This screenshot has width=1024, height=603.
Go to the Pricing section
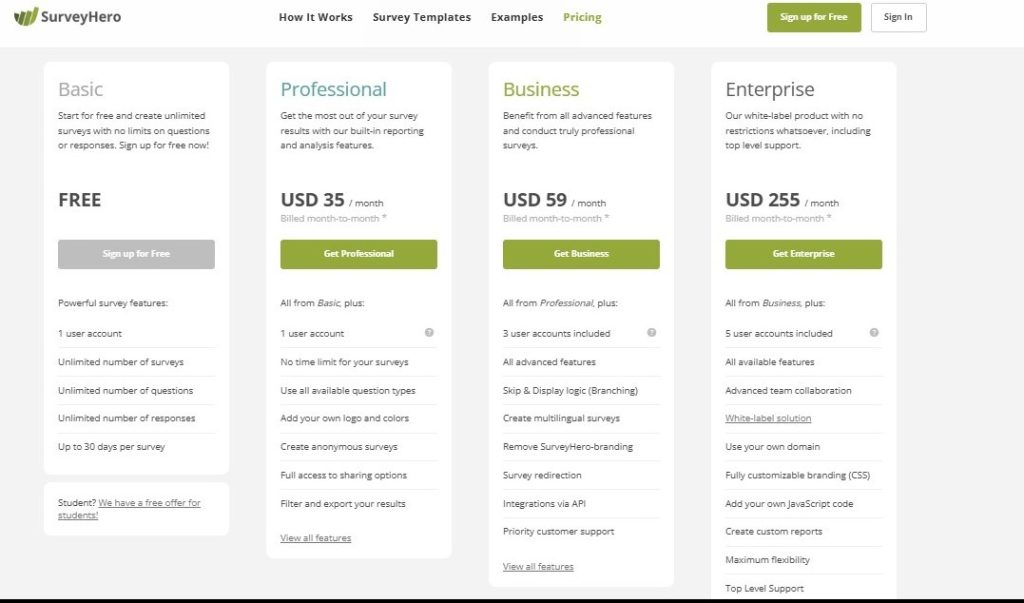(581, 17)
